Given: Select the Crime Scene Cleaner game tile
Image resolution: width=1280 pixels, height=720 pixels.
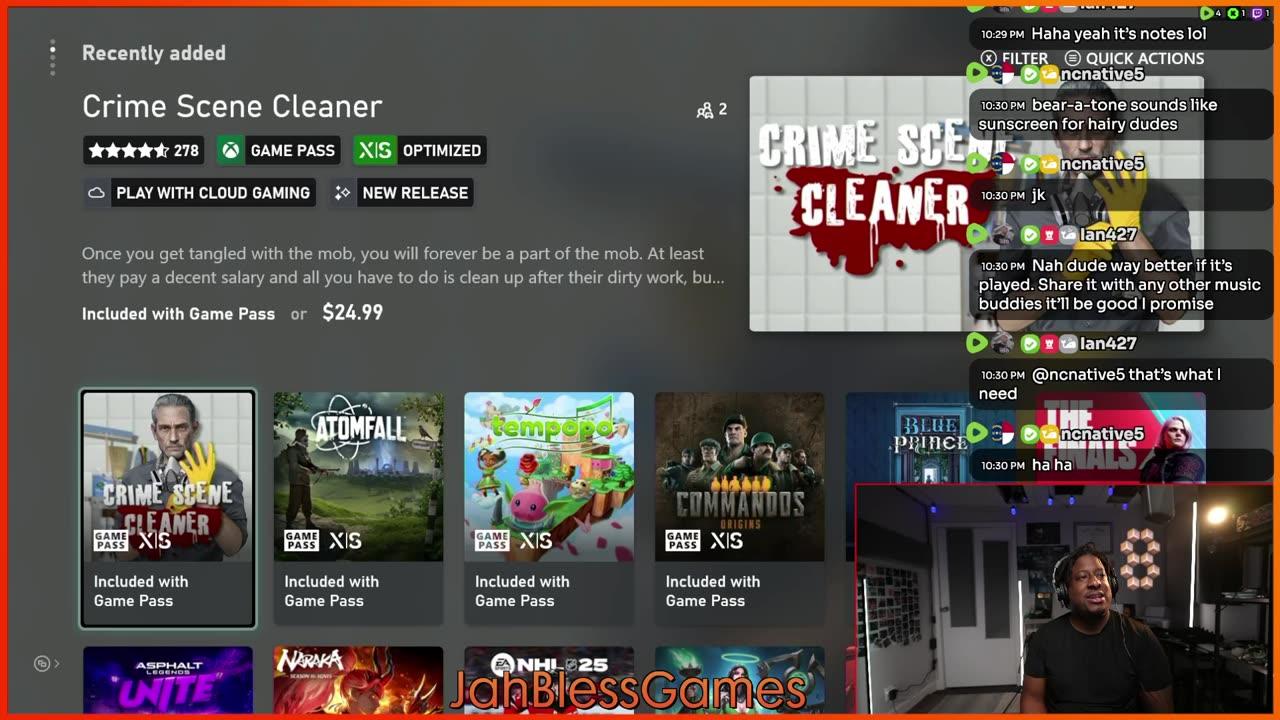Looking at the screenshot, I should (x=168, y=509).
